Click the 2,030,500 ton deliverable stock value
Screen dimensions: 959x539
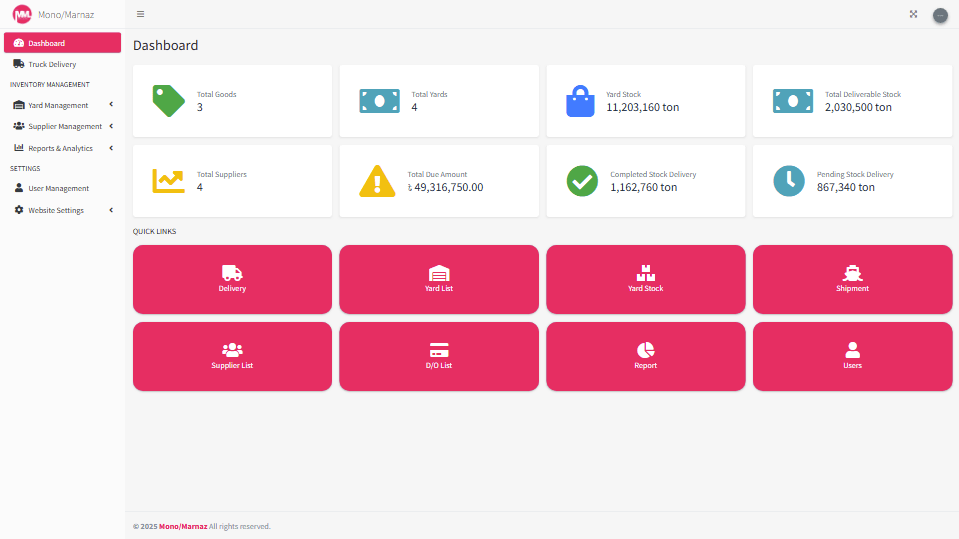858,107
